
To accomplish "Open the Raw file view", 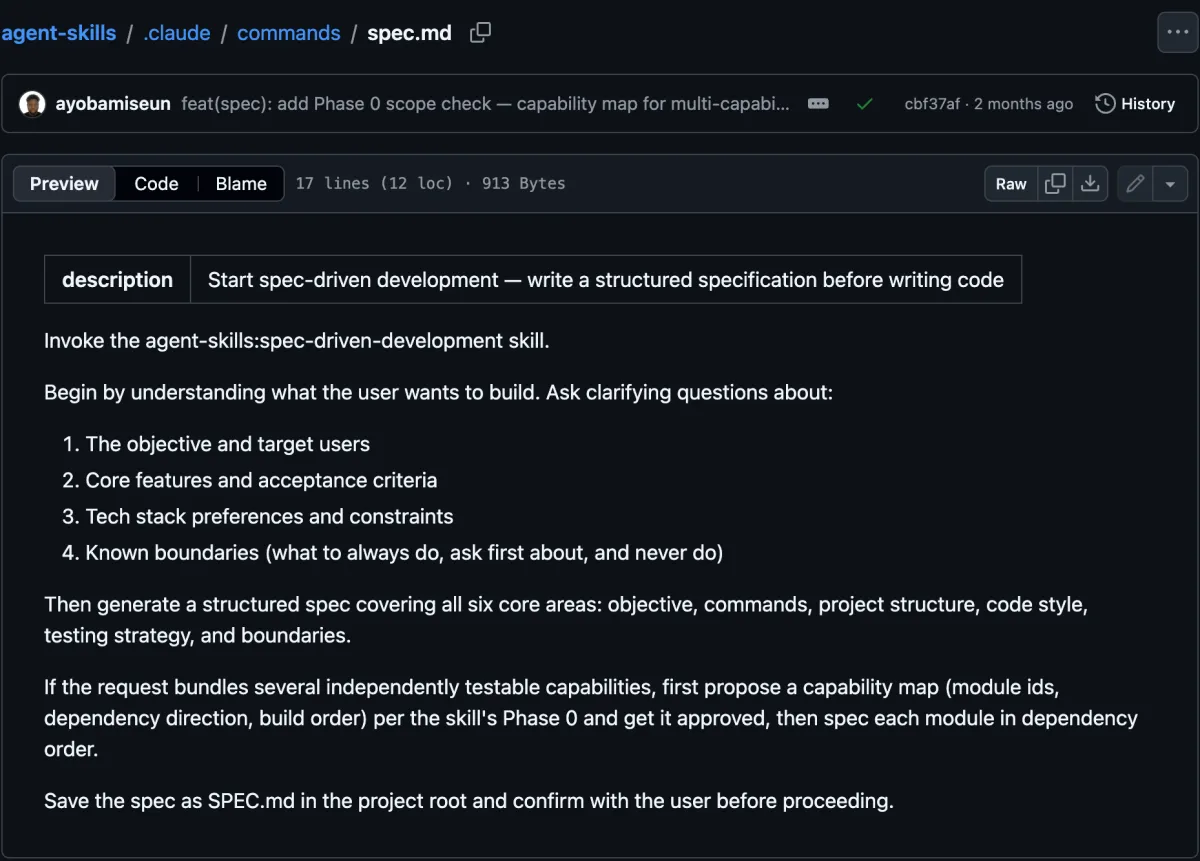I will (1011, 184).
